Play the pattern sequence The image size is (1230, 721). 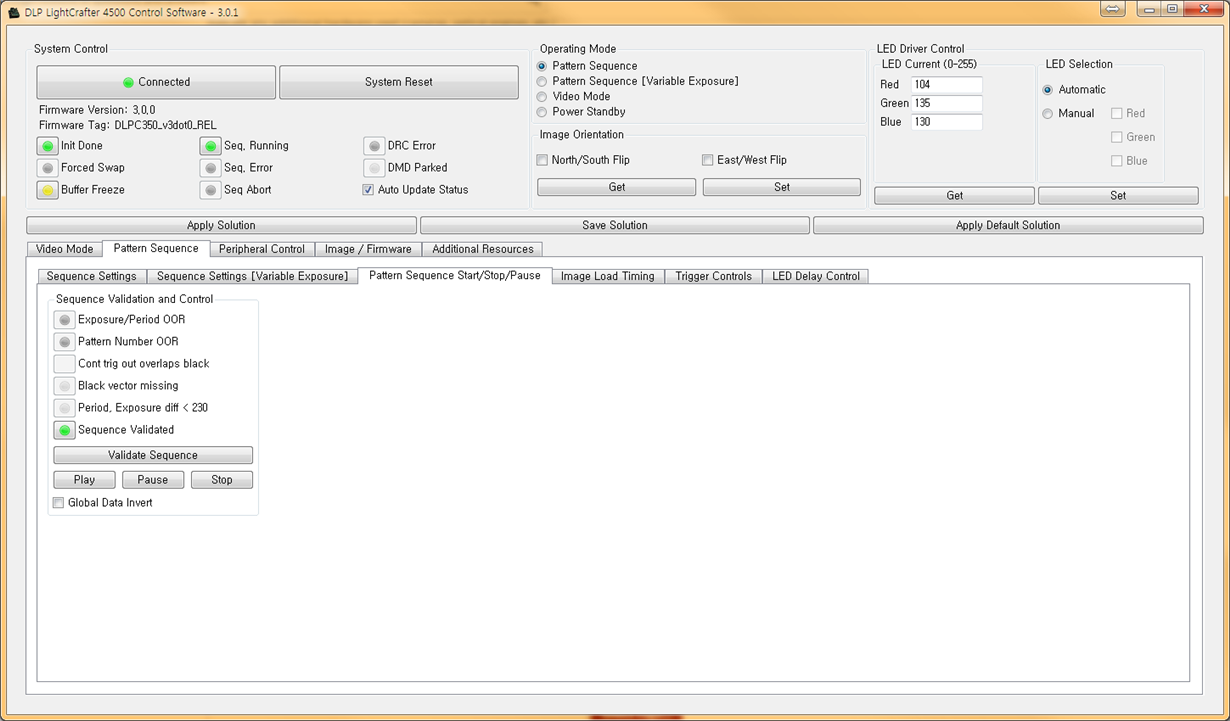click(85, 480)
